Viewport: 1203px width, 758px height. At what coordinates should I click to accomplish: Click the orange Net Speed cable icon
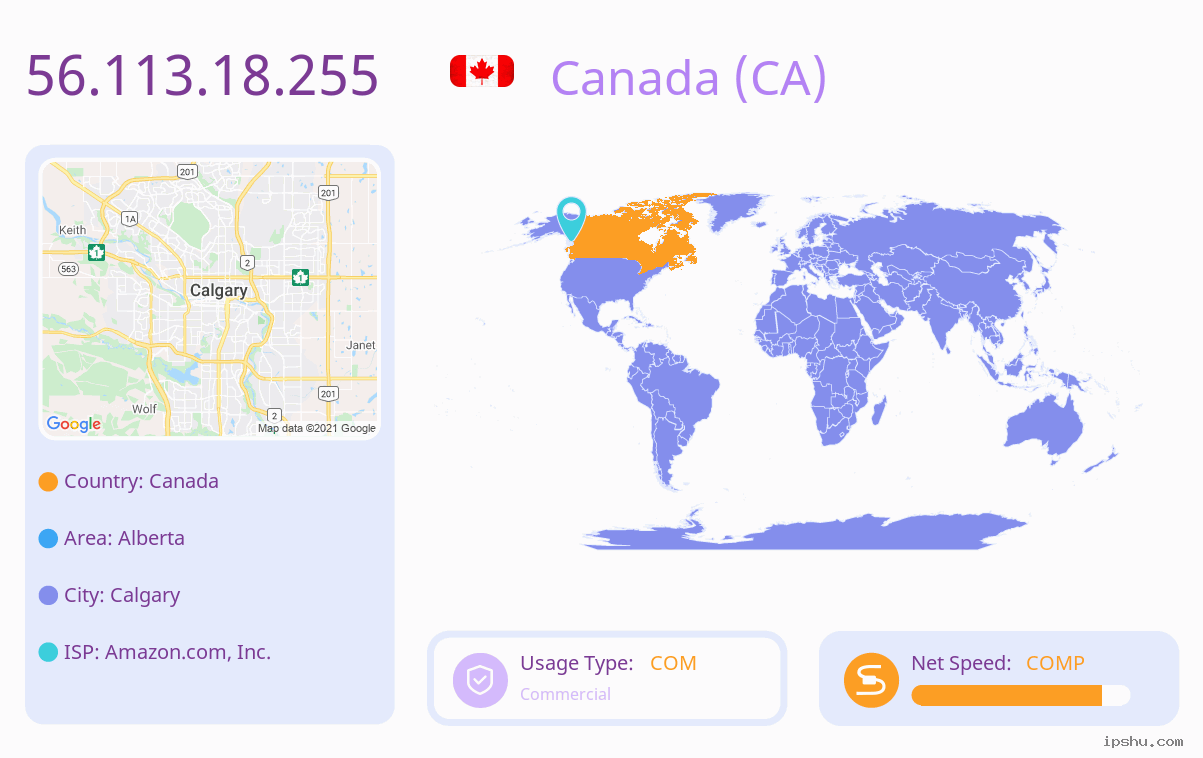coord(871,680)
